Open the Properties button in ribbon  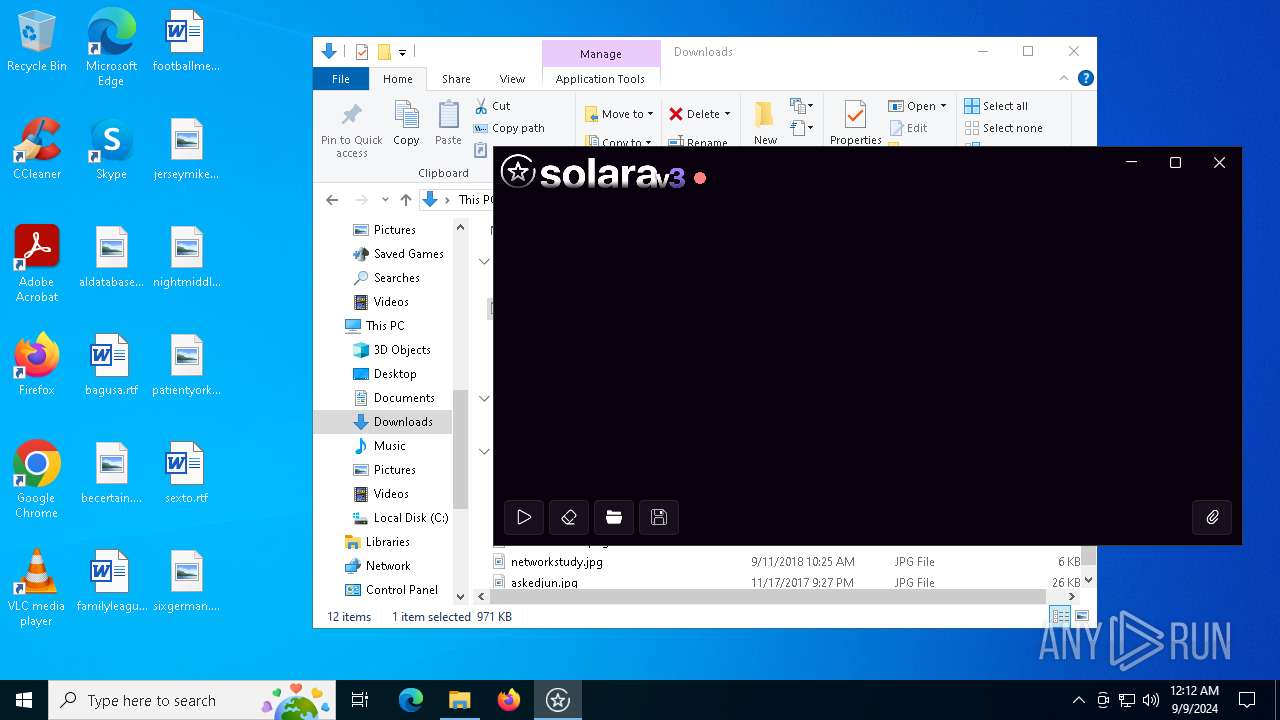click(855, 124)
